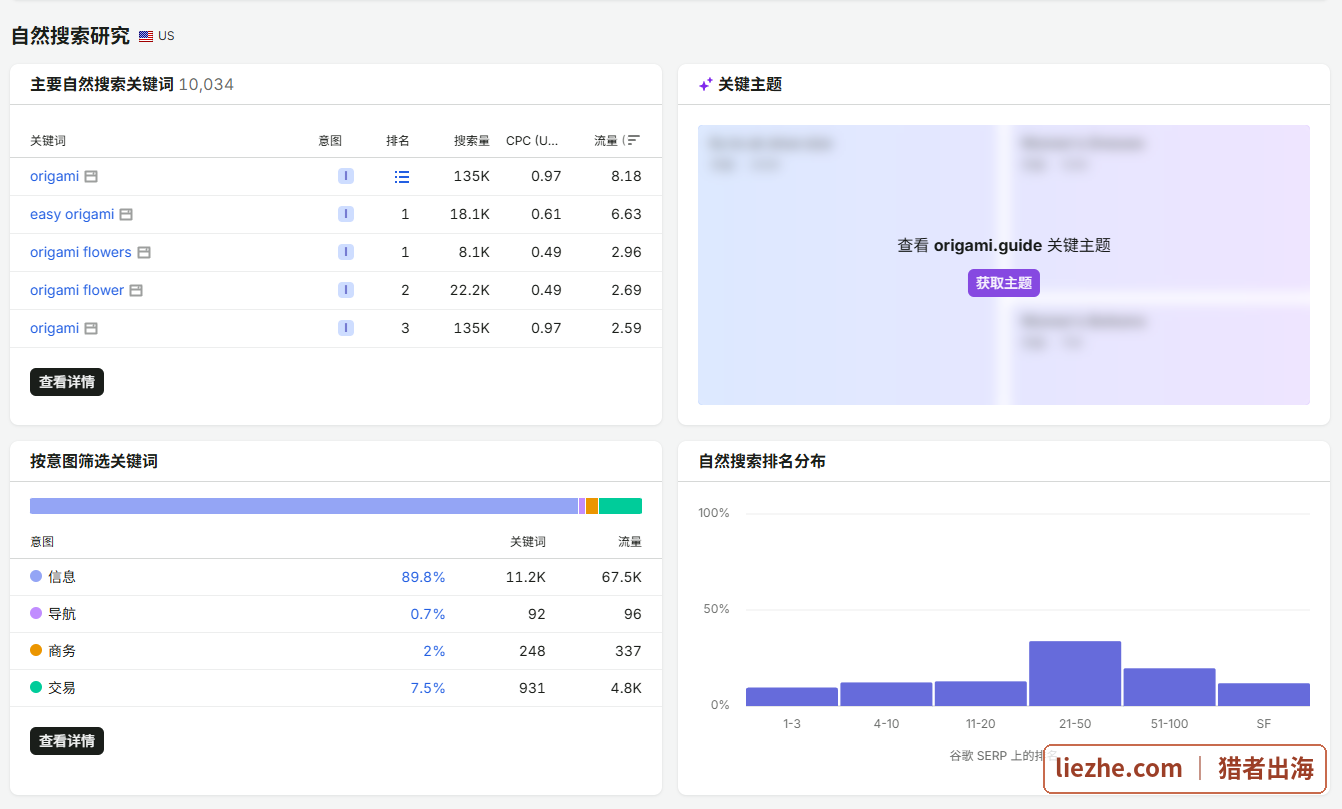The width and height of the screenshot is (1342, 809).
Task: Click the 7.5% transactional intent link
Action: pos(428,688)
